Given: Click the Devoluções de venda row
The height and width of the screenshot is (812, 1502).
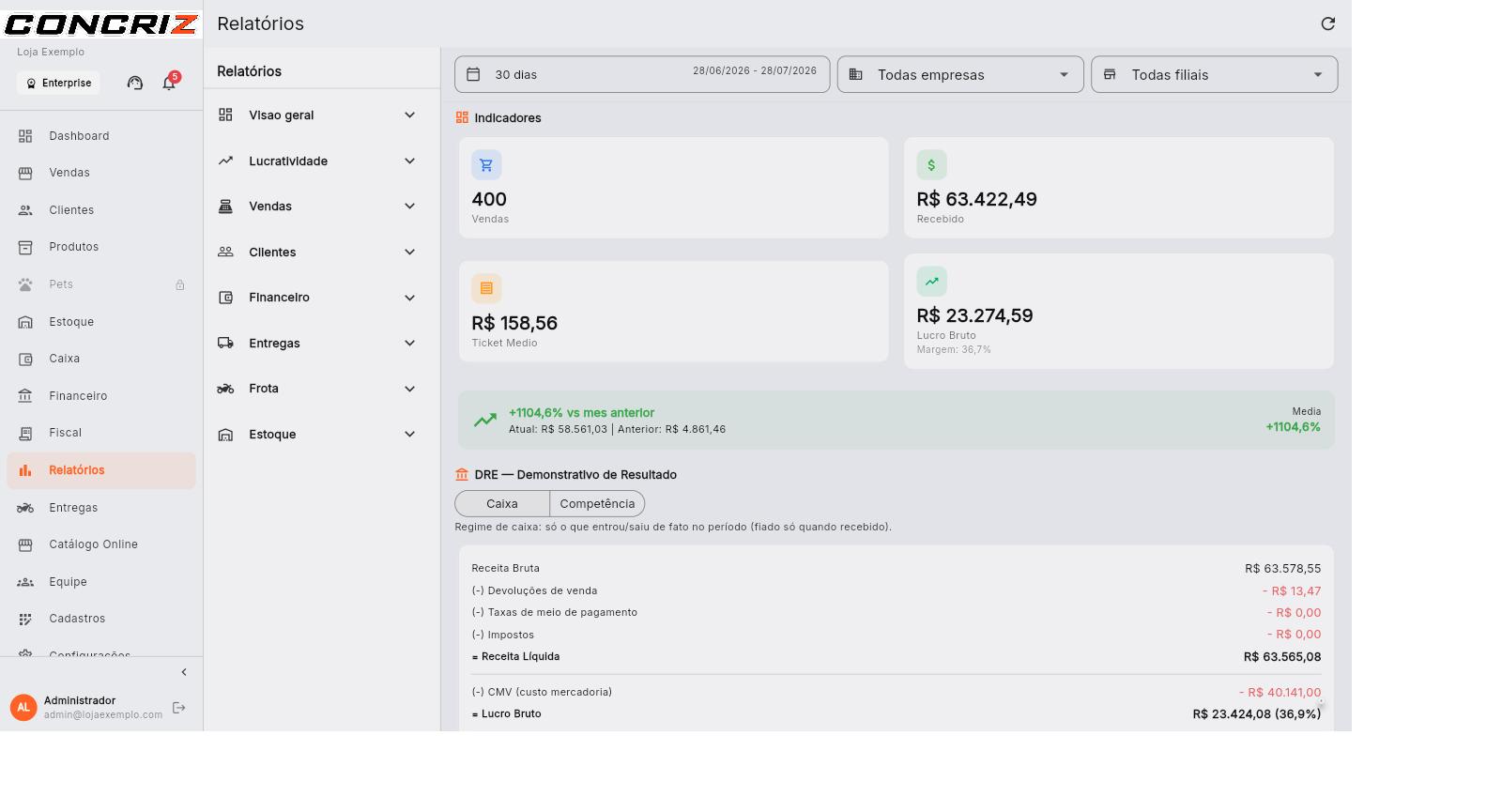Looking at the screenshot, I should pyautogui.click(x=896, y=590).
